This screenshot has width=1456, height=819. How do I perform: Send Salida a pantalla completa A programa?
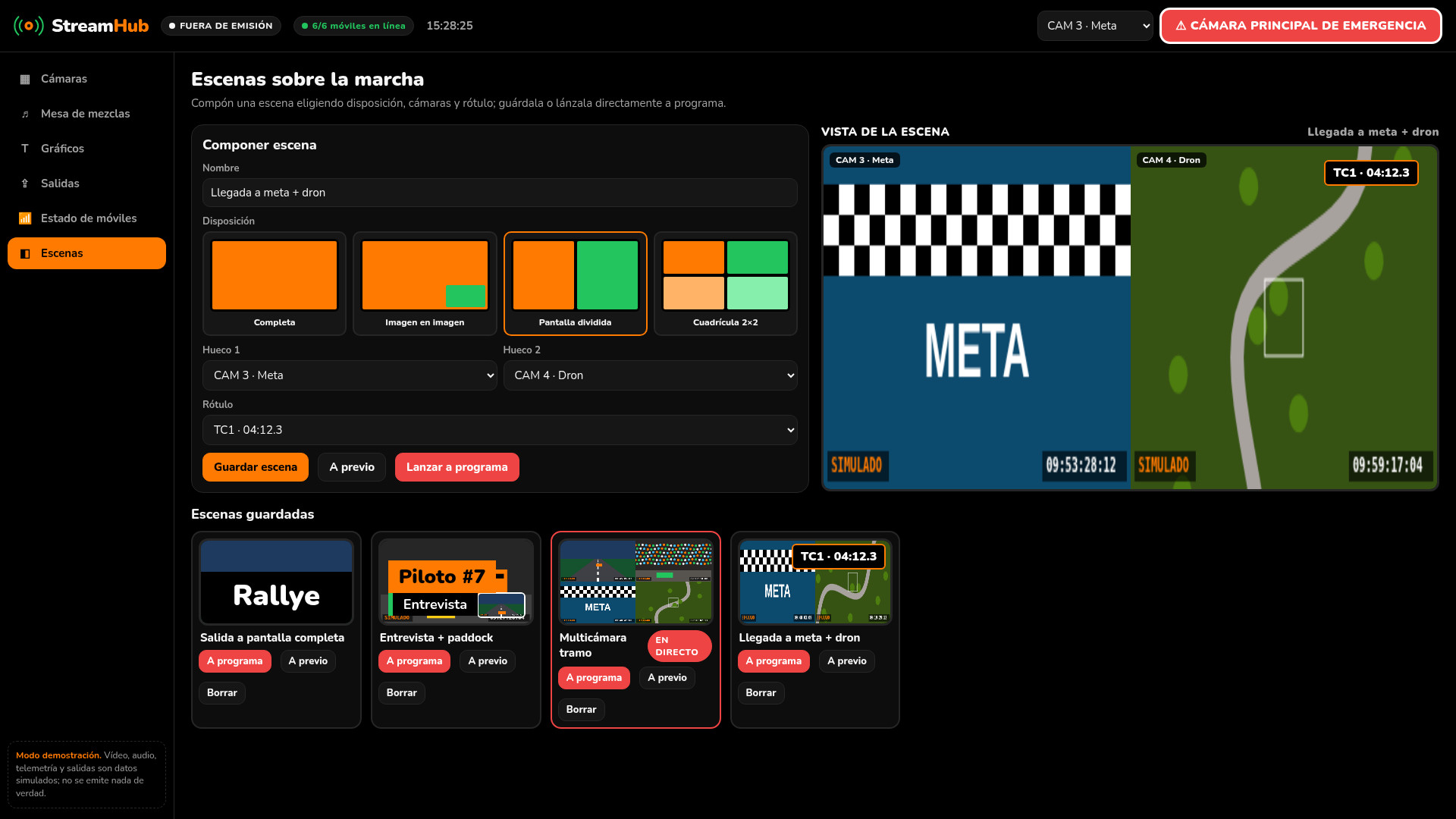(x=235, y=661)
